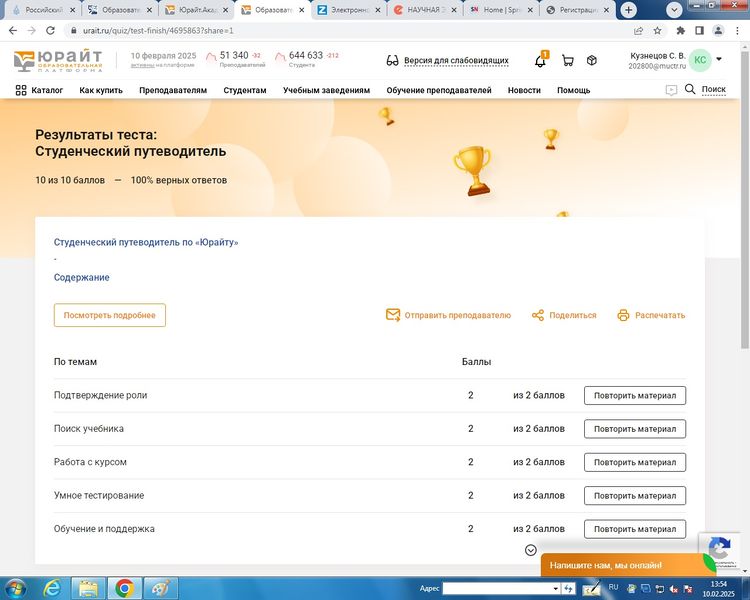This screenshot has height=600, width=750.
Task: Click the RU language indicator in taskbar
Action: pyautogui.click(x=613, y=587)
